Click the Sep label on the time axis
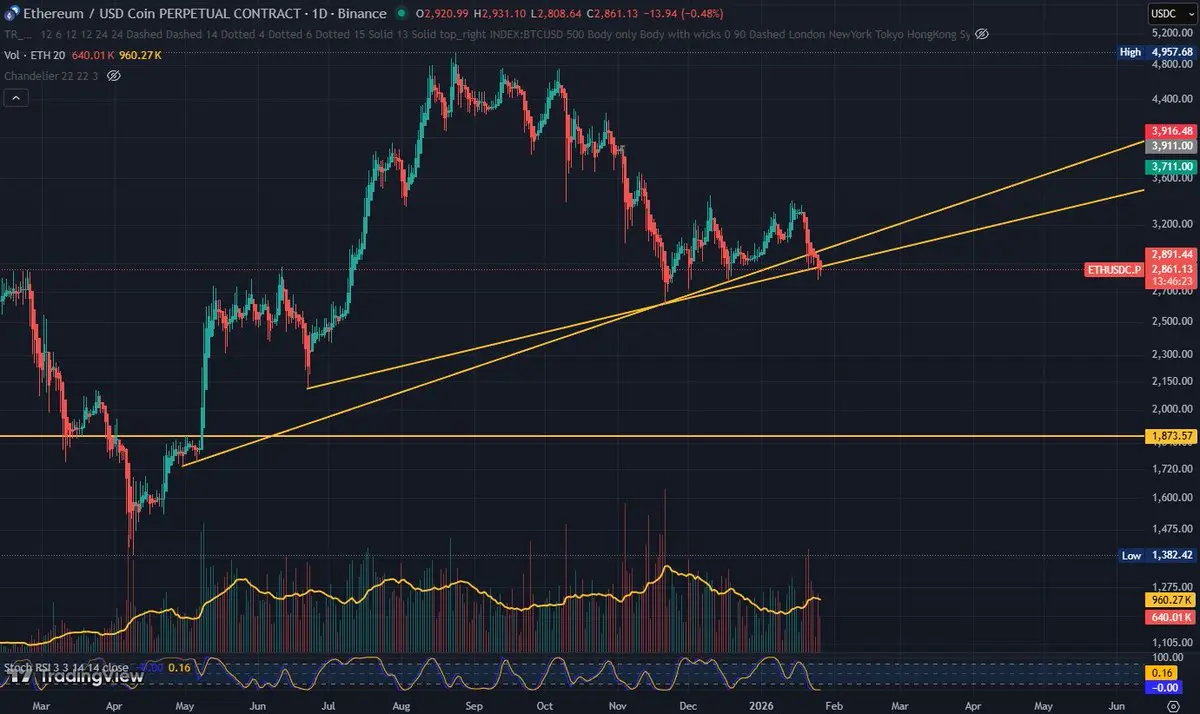Screen dimensions: 1200x714 [472, 706]
